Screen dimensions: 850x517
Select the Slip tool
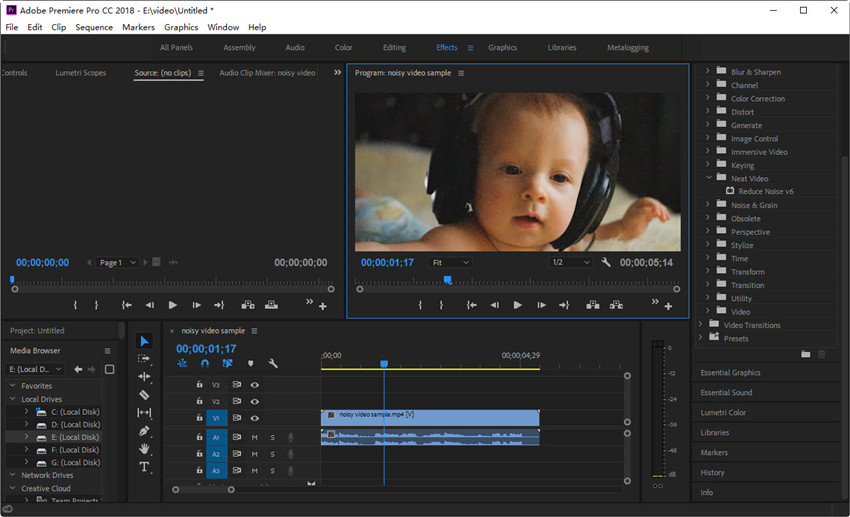coord(144,412)
